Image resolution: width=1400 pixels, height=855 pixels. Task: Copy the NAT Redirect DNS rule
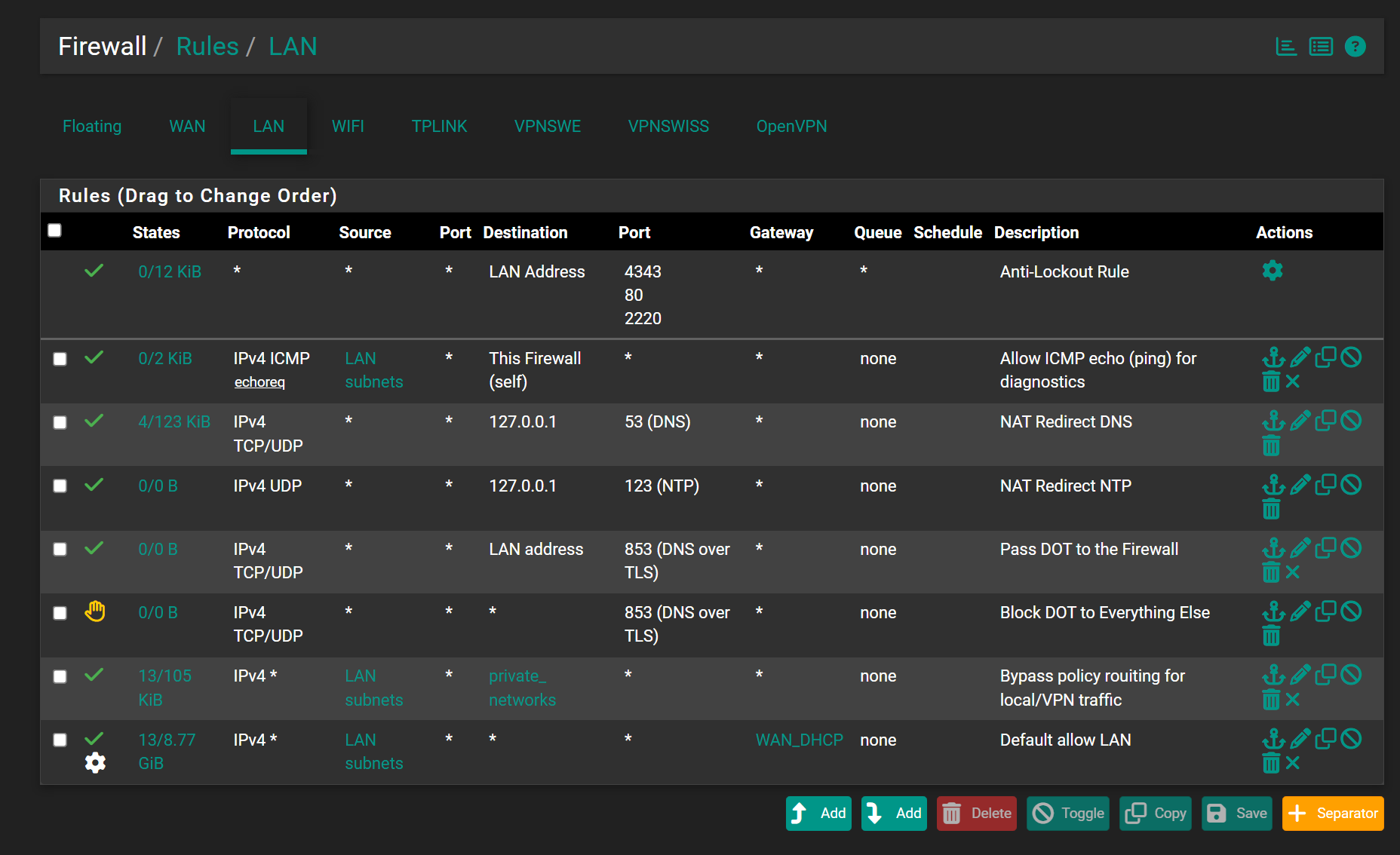click(x=1325, y=421)
